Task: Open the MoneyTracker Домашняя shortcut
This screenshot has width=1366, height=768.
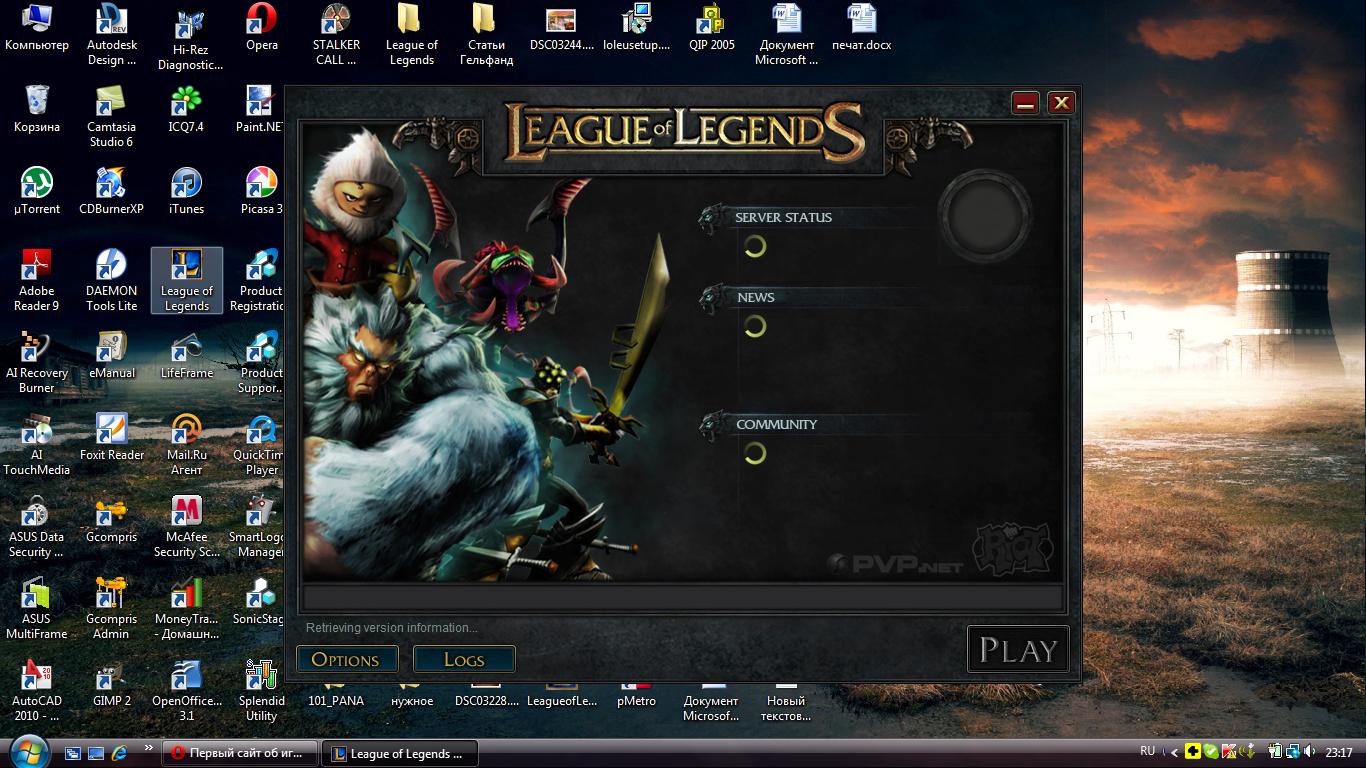Action: (186, 609)
